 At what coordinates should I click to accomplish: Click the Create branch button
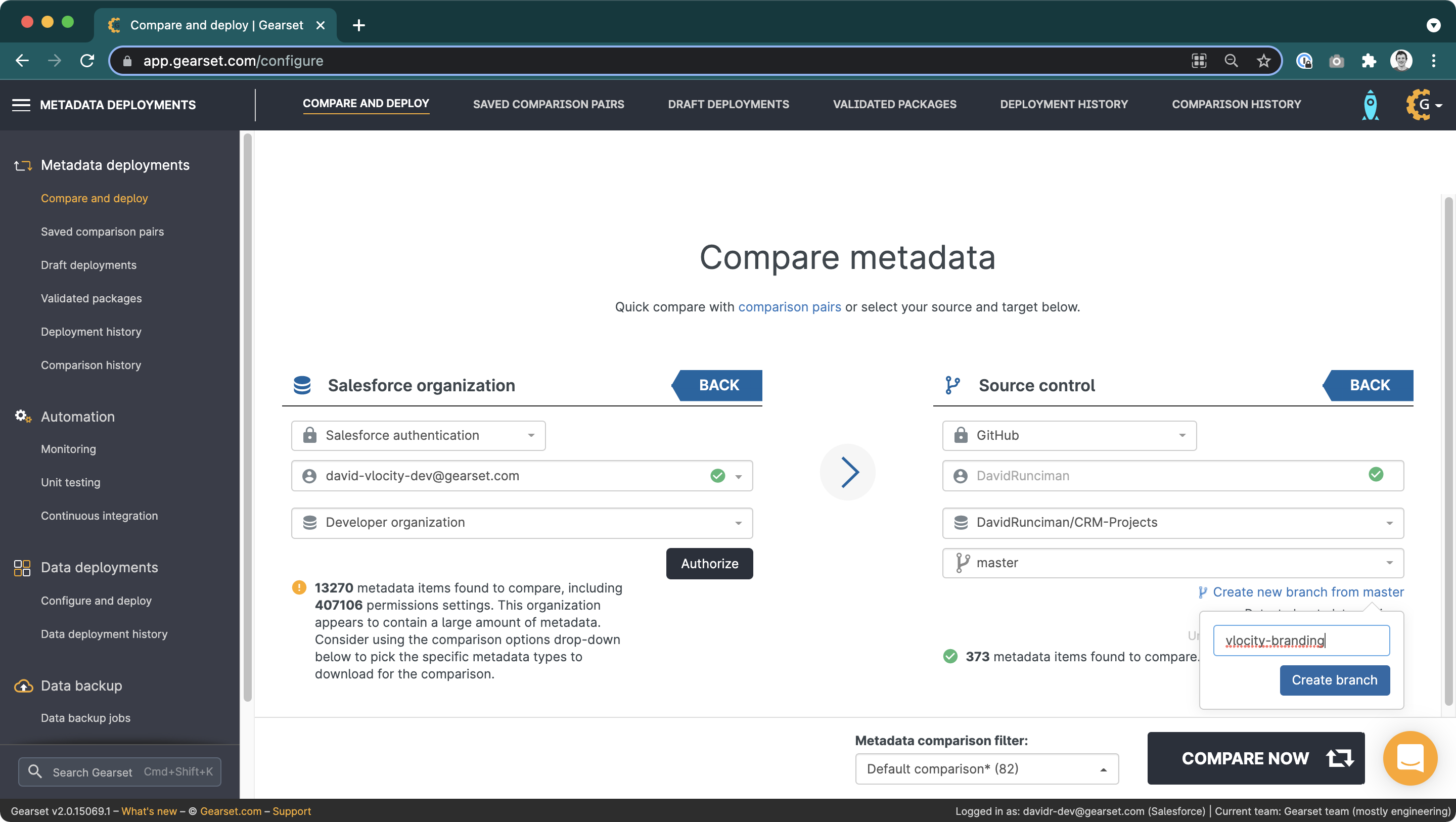[x=1335, y=680]
